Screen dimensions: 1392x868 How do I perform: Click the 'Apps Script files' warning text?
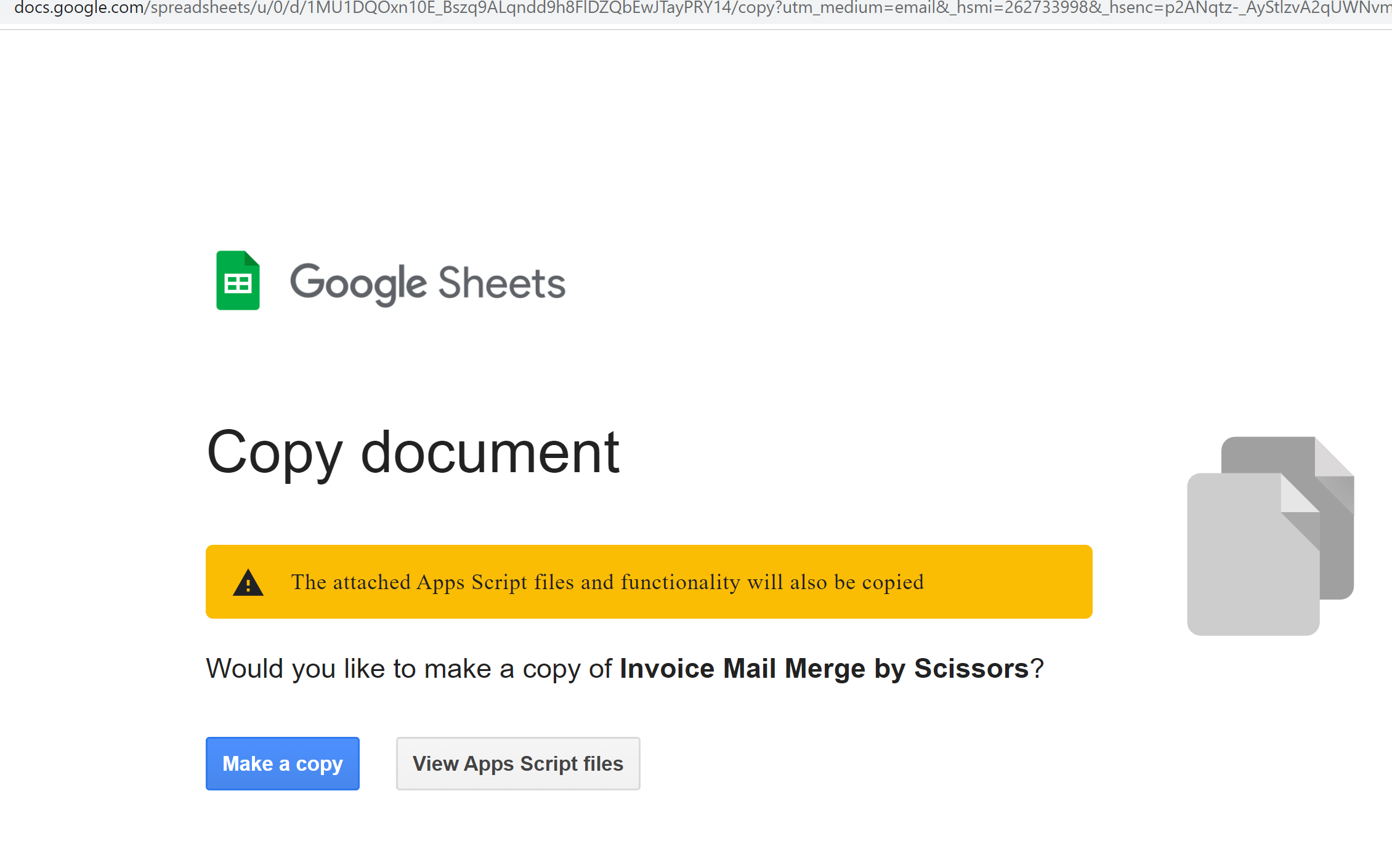click(x=495, y=582)
